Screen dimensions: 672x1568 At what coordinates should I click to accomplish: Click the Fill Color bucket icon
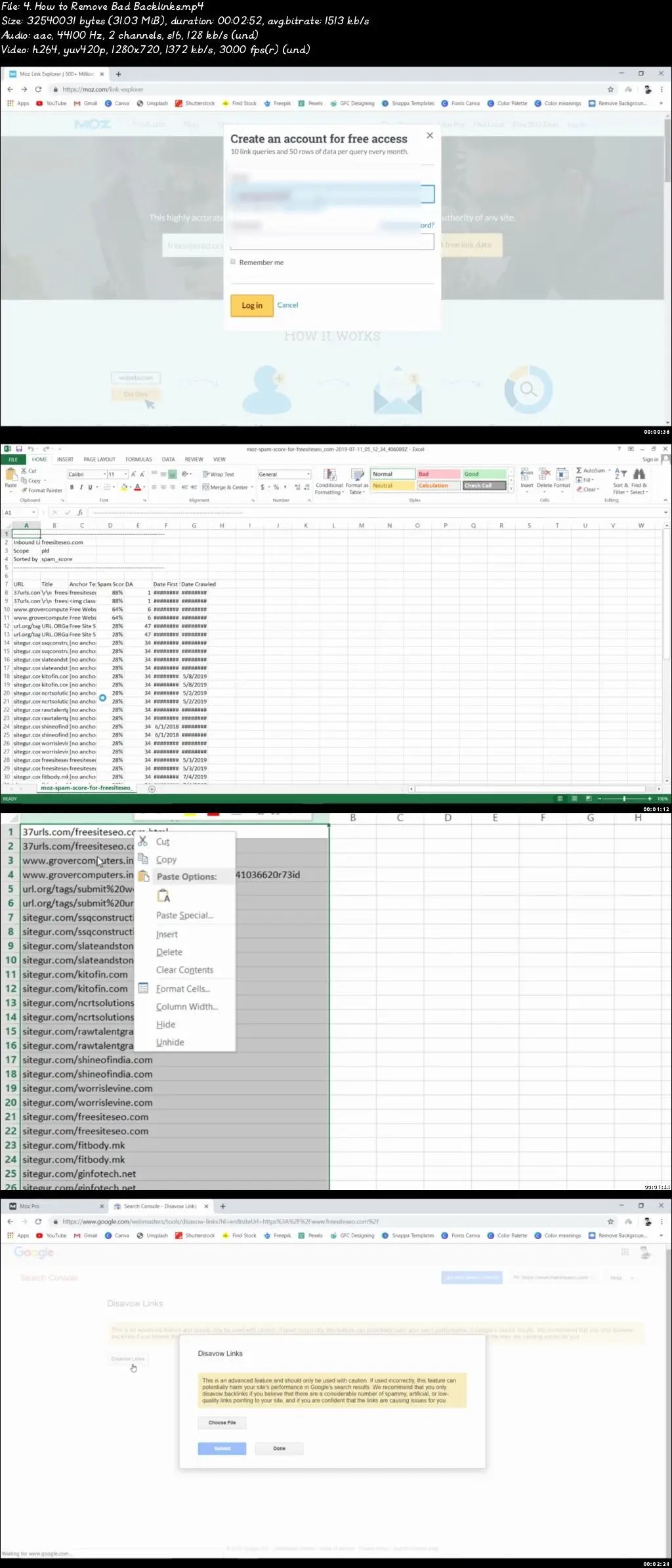click(123, 487)
